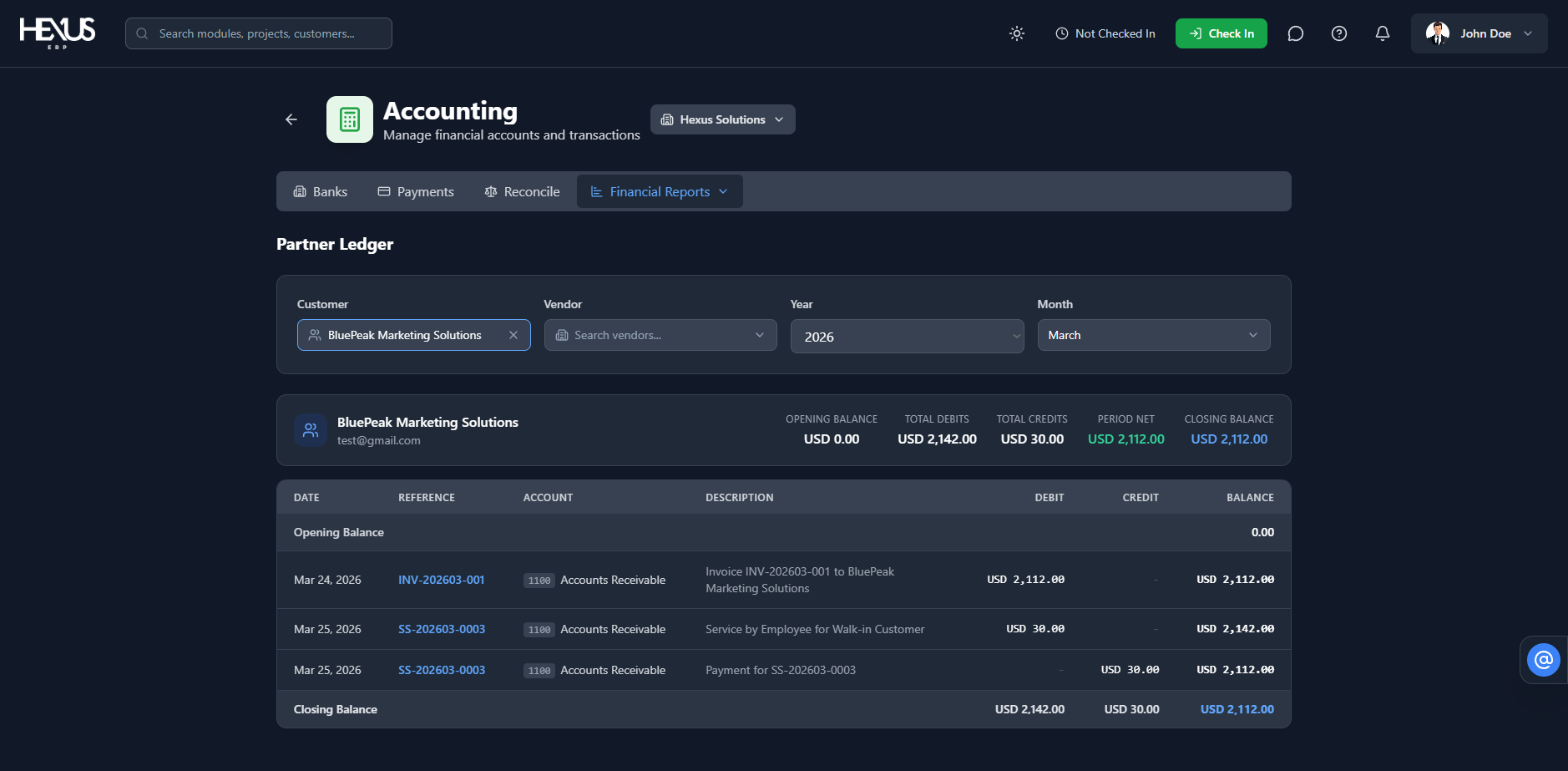Screen dimensions: 1568x771
Task: Open SS-202603-0003 link in the Payment row
Action: click(x=442, y=670)
